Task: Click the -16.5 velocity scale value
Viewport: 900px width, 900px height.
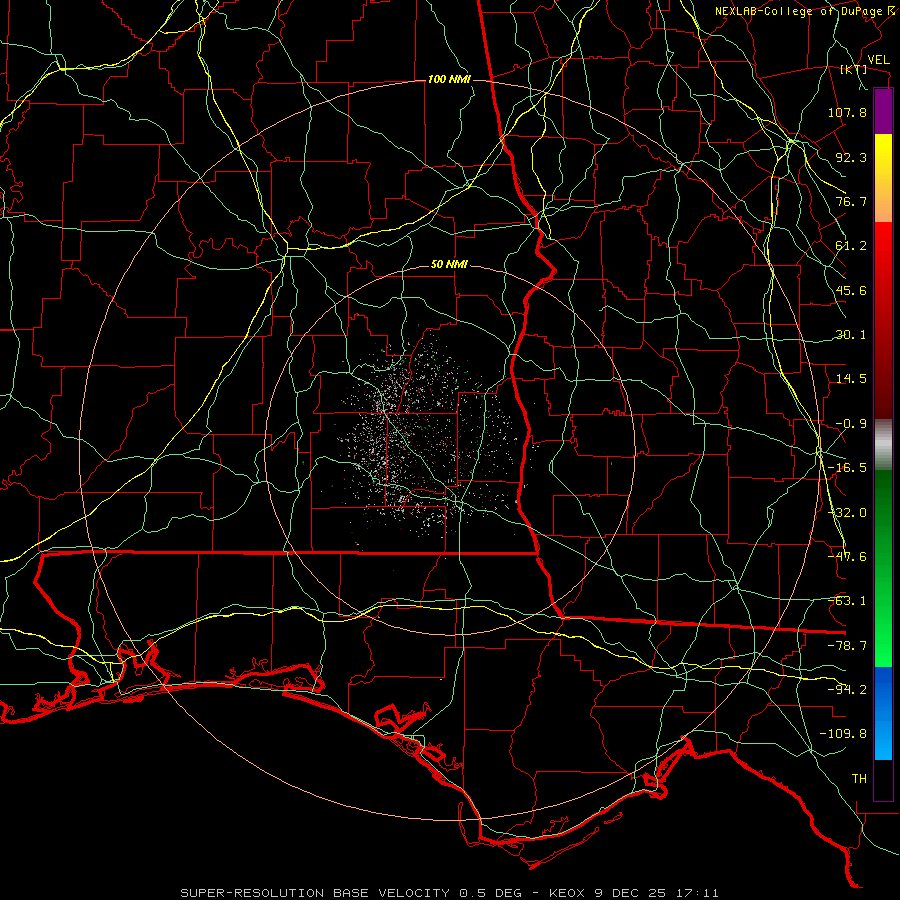Action: 847,468
